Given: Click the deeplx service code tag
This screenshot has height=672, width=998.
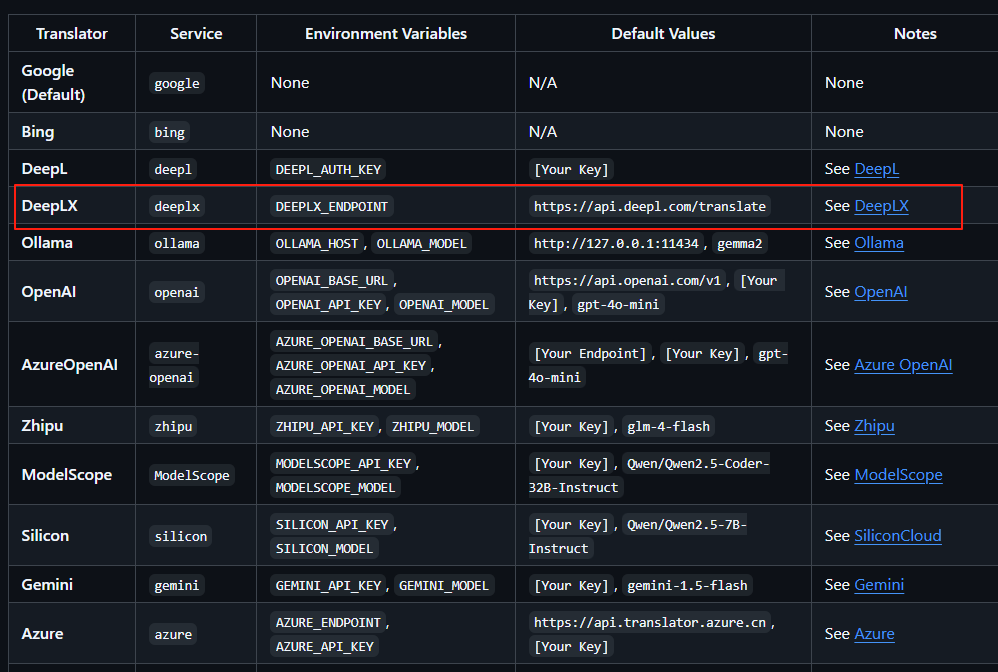Looking at the screenshot, I should click(x=177, y=207).
